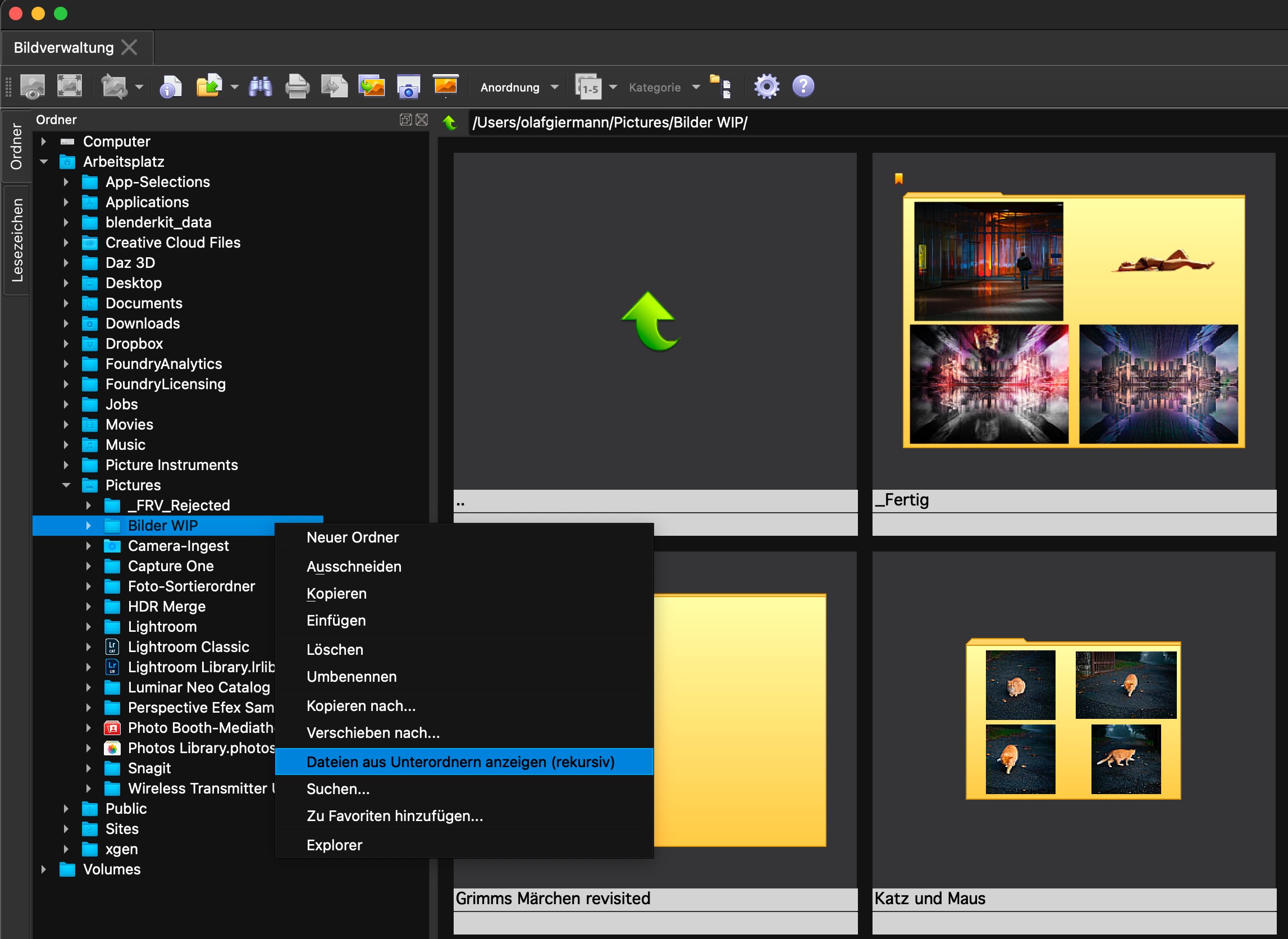The image size is (1288, 939).
Task: Undock the Ordner panel with float icon
Action: click(x=405, y=120)
